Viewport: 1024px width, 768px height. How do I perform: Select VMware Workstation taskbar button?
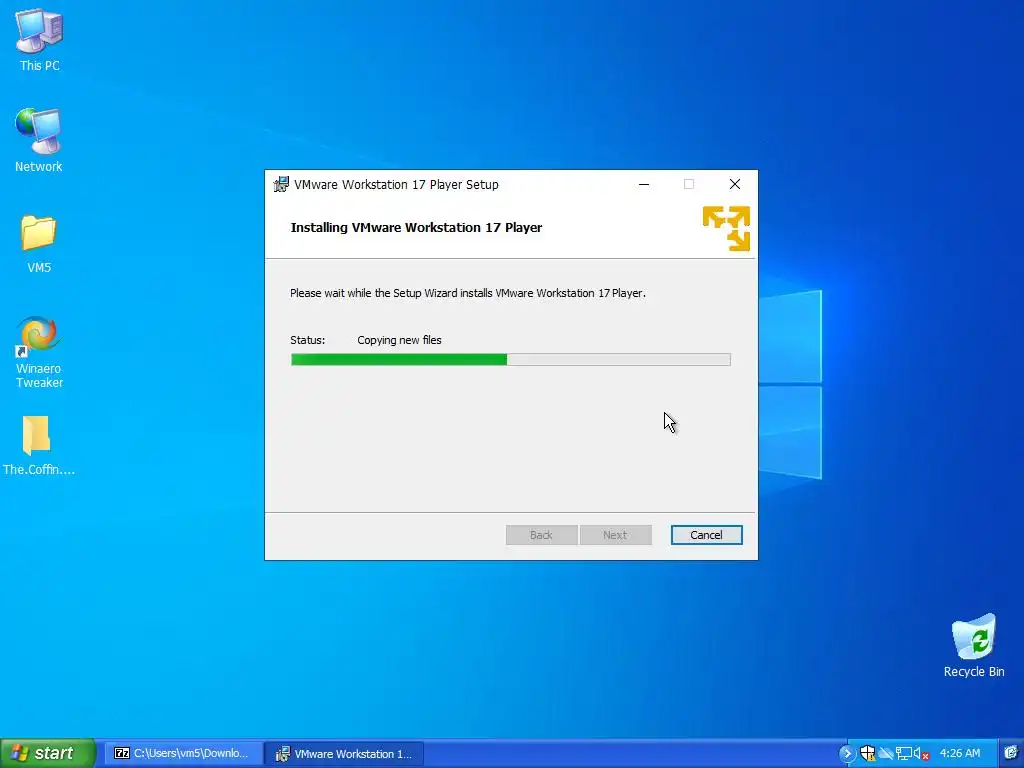point(345,754)
